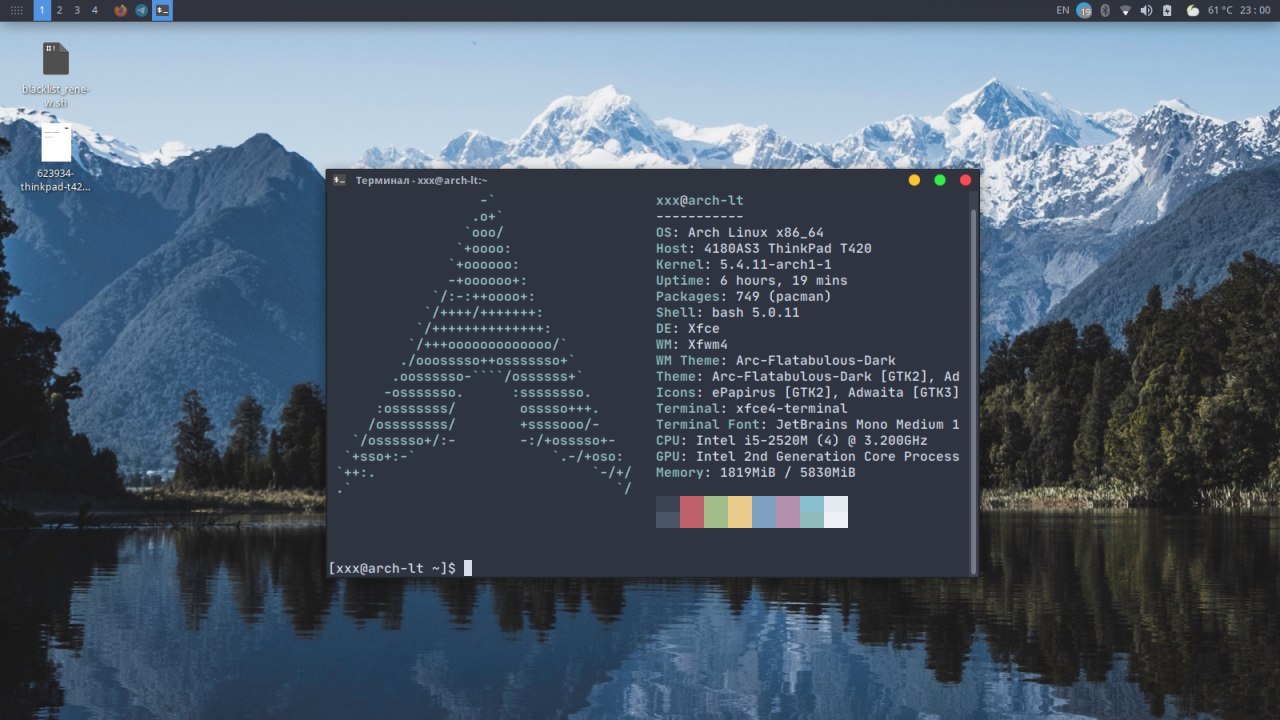The width and height of the screenshot is (1280, 720).
Task: Open Telegram from the panel
Action: point(141,10)
